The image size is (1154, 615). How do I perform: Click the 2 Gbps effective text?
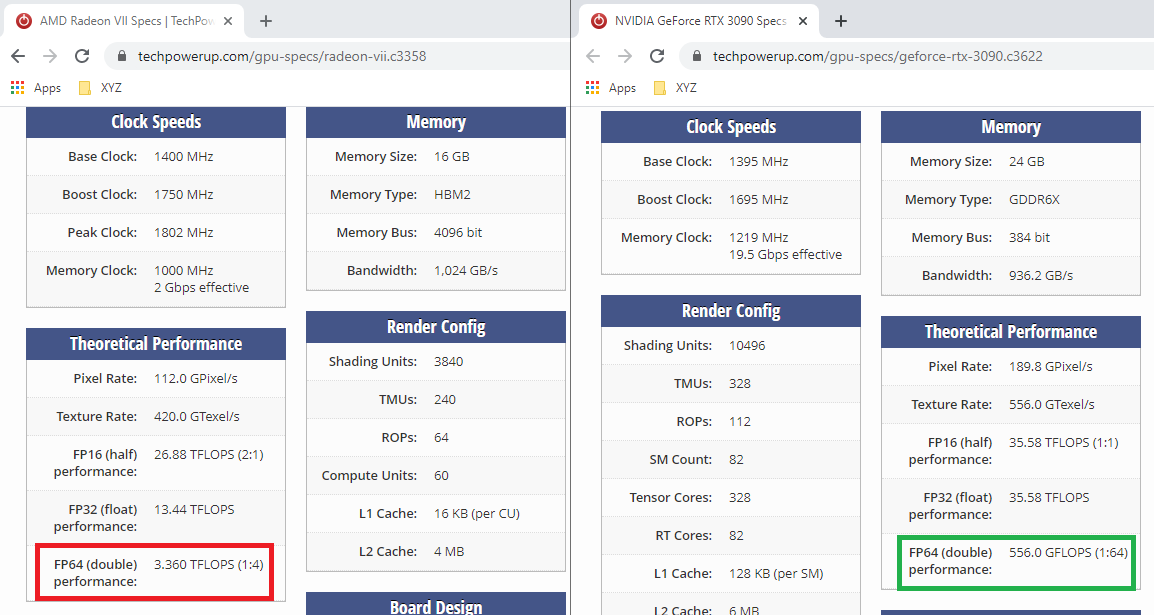click(202, 288)
